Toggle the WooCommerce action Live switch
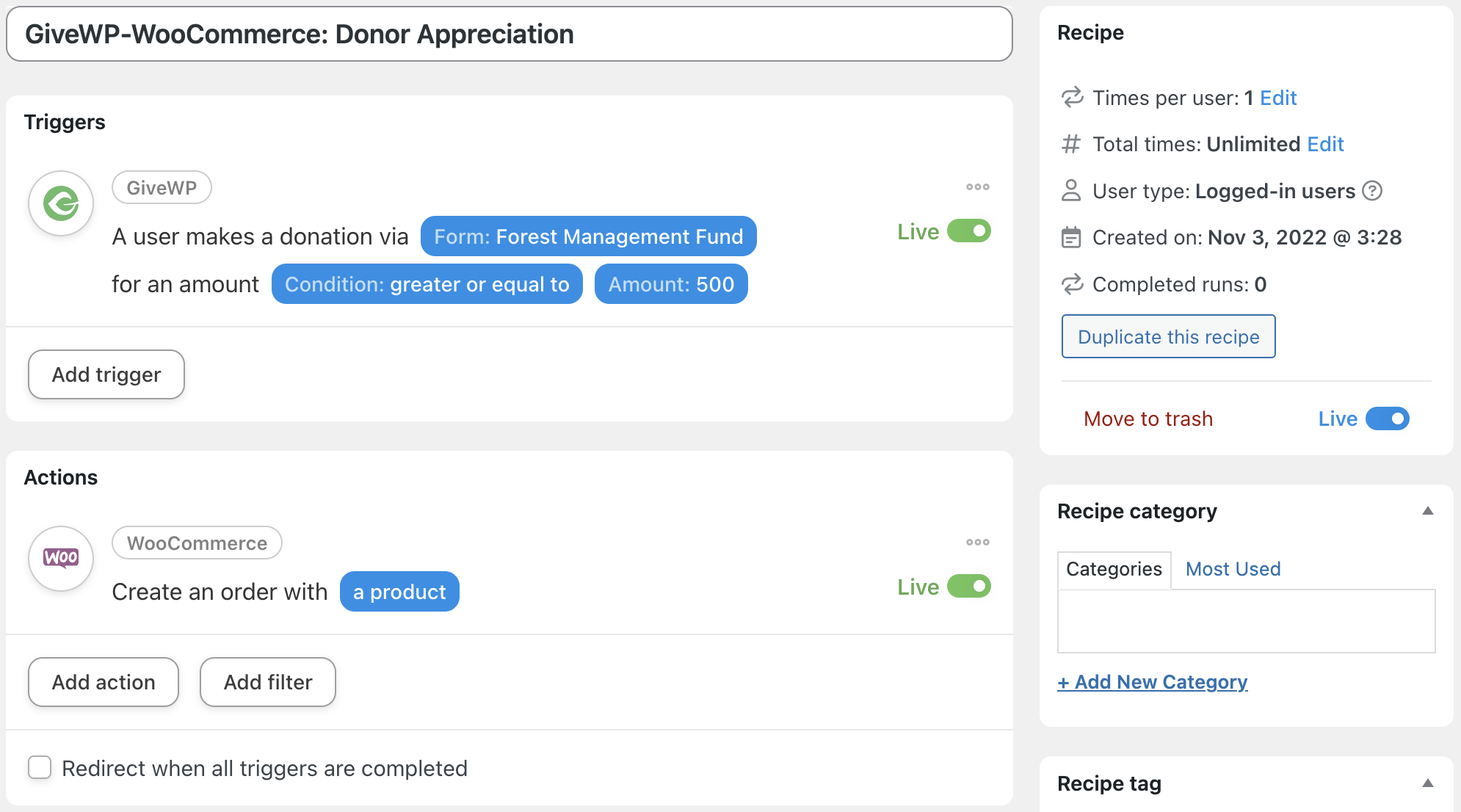This screenshot has width=1461, height=812. point(969,587)
